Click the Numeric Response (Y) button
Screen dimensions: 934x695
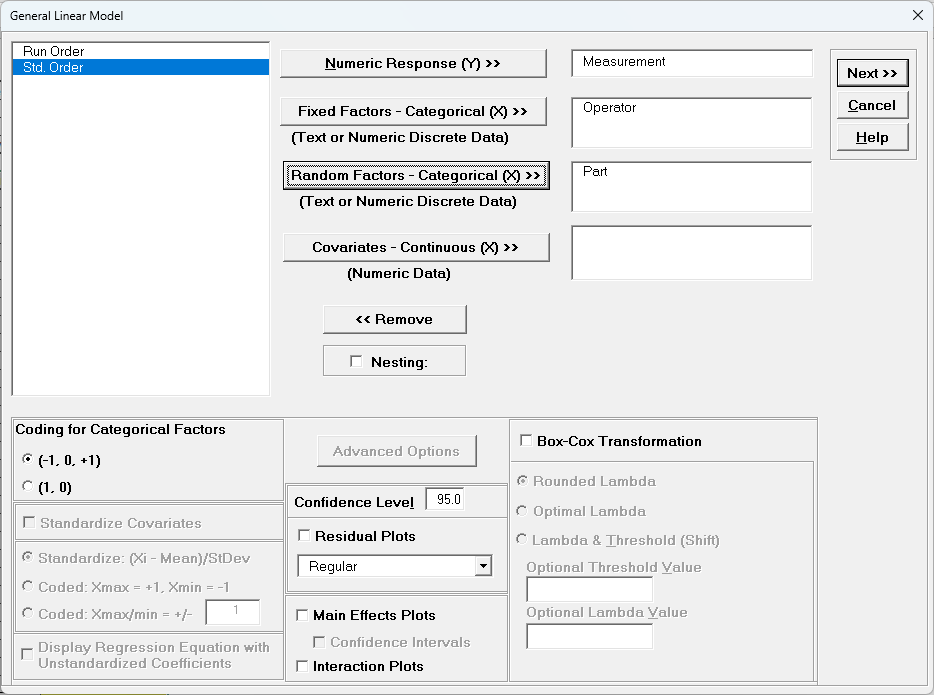tap(413, 62)
